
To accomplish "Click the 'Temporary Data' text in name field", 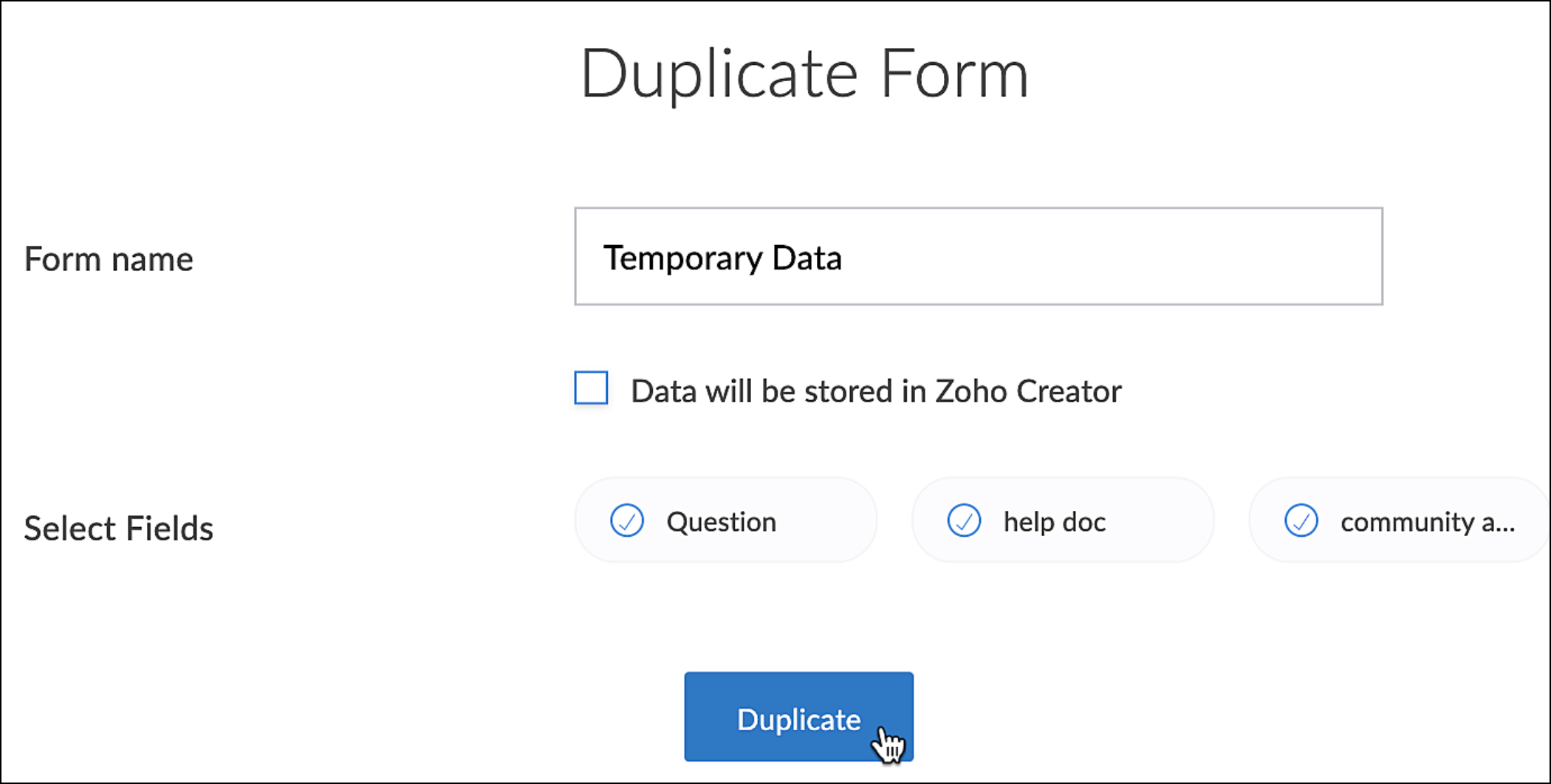I will point(722,258).
